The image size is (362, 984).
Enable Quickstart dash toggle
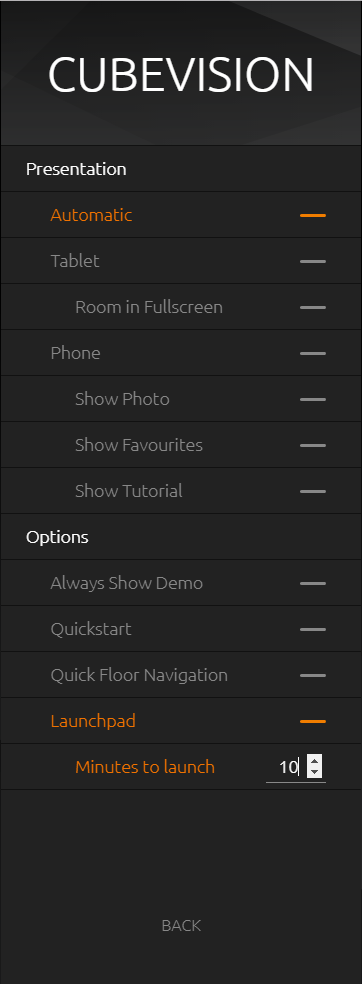(x=312, y=629)
